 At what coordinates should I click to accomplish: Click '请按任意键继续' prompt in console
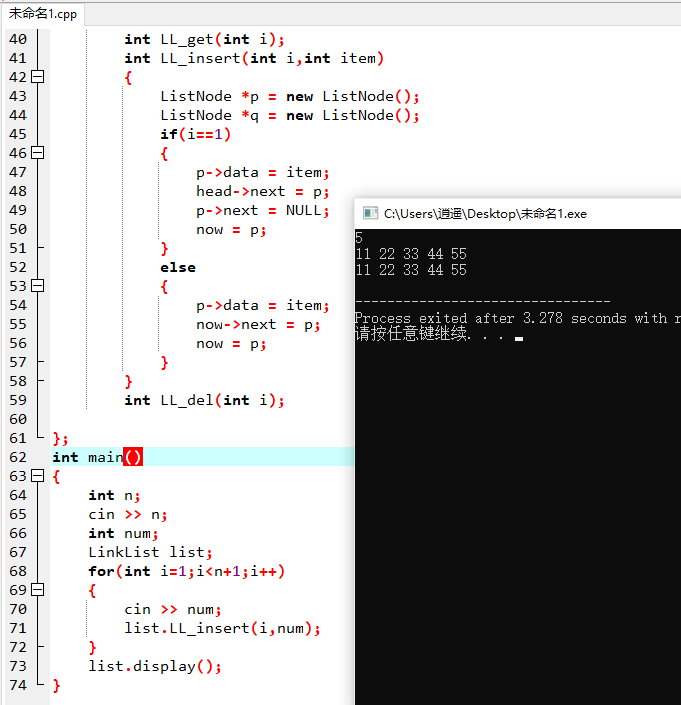410,334
